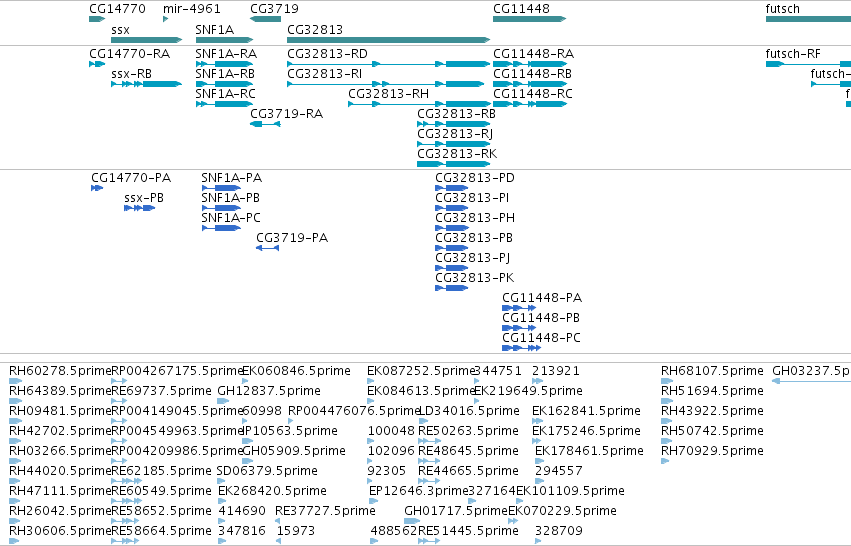Click the RH51694.5prime EST label
Screen dimensions: 851x546
pos(712,391)
